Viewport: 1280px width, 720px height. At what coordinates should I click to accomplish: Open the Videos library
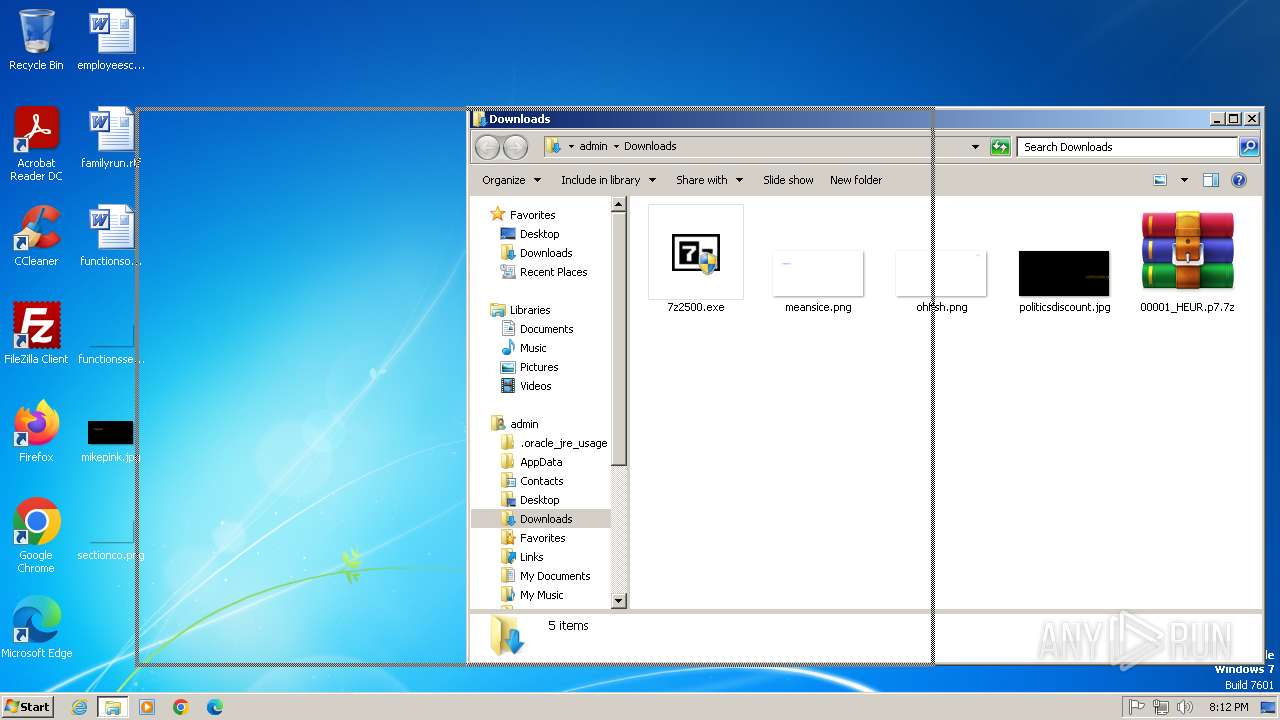535,386
